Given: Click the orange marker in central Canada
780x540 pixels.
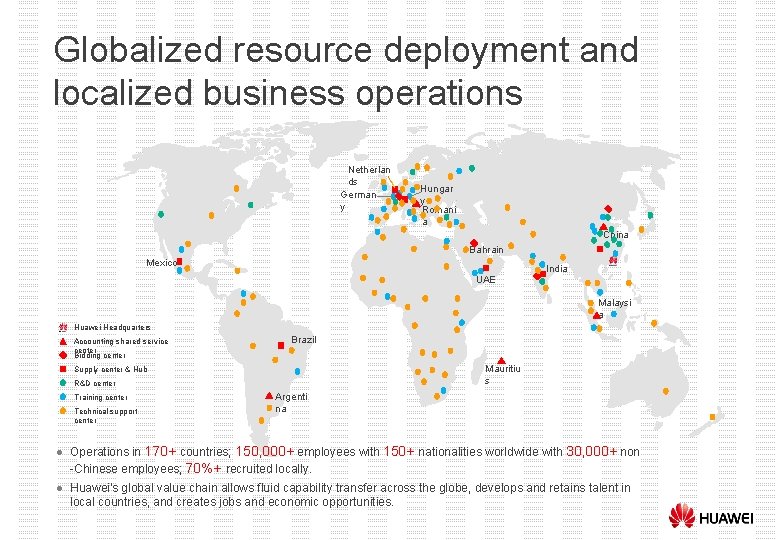Looking at the screenshot, I should point(237,188).
